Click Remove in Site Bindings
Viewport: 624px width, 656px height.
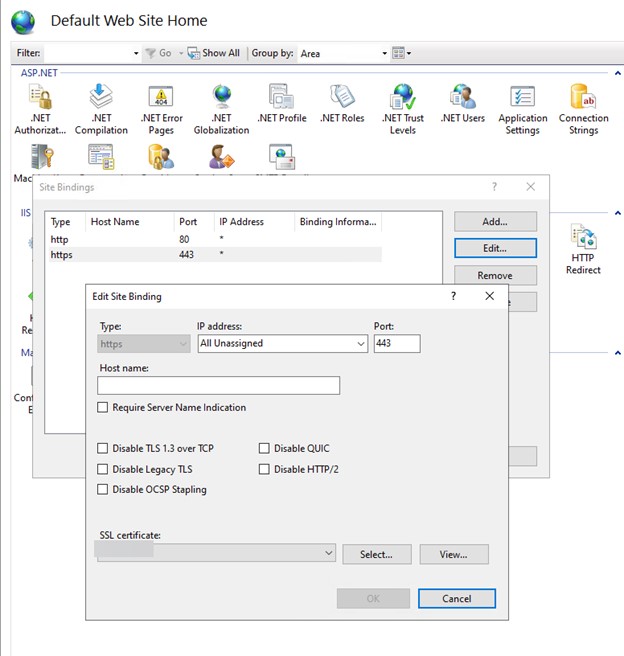(x=495, y=275)
